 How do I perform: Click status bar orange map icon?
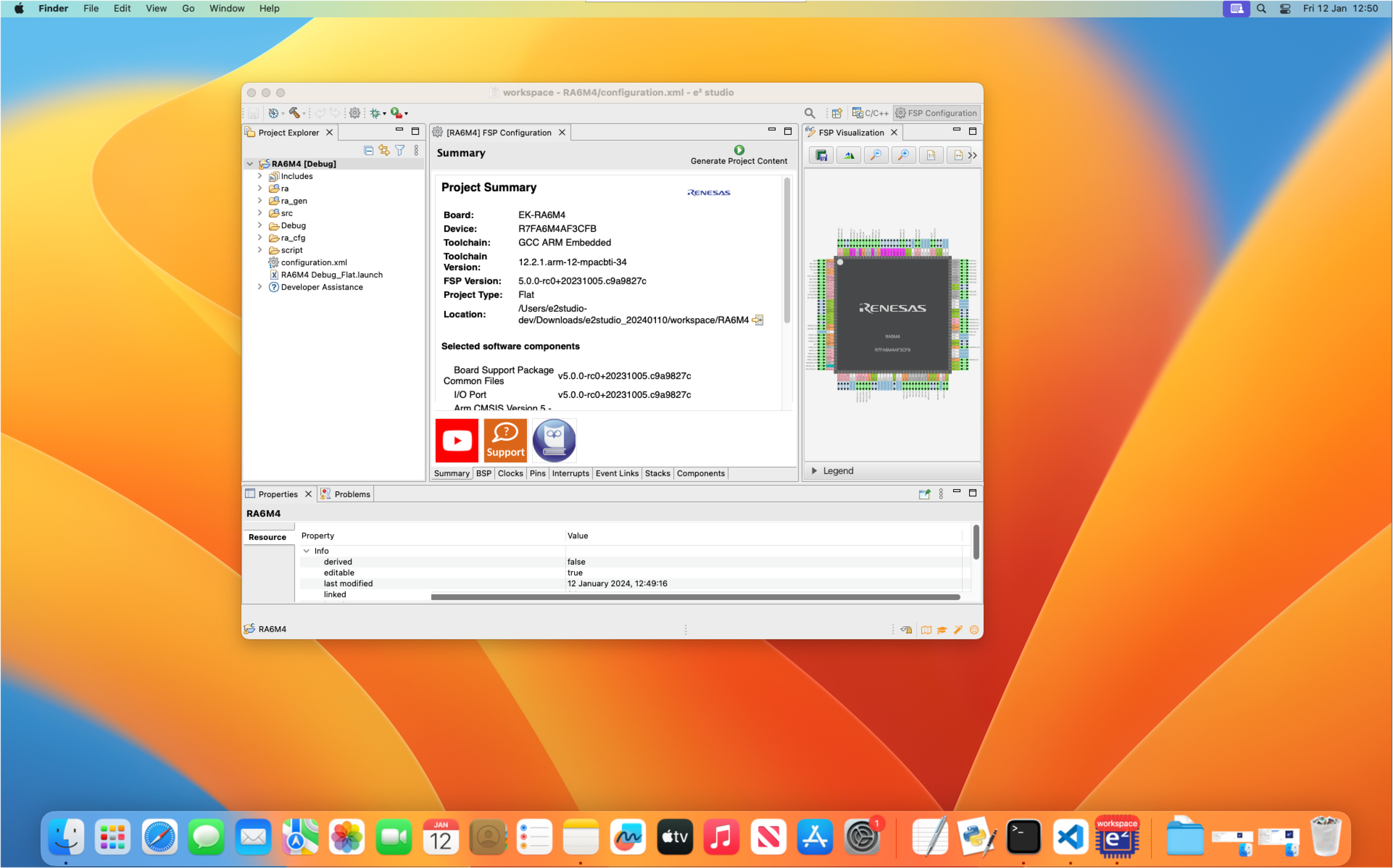click(x=926, y=630)
